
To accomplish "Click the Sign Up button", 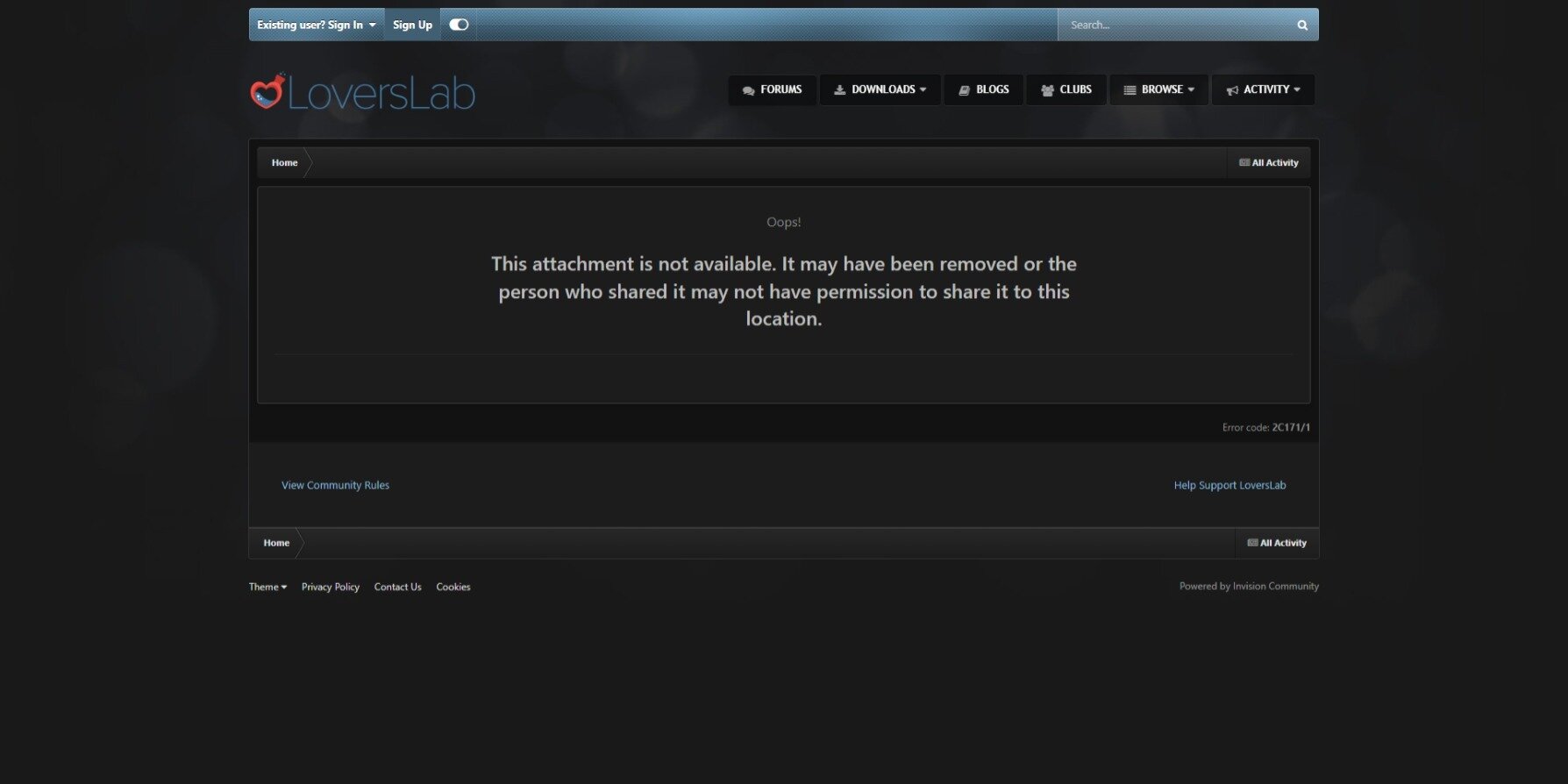I will tap(412, 25).
